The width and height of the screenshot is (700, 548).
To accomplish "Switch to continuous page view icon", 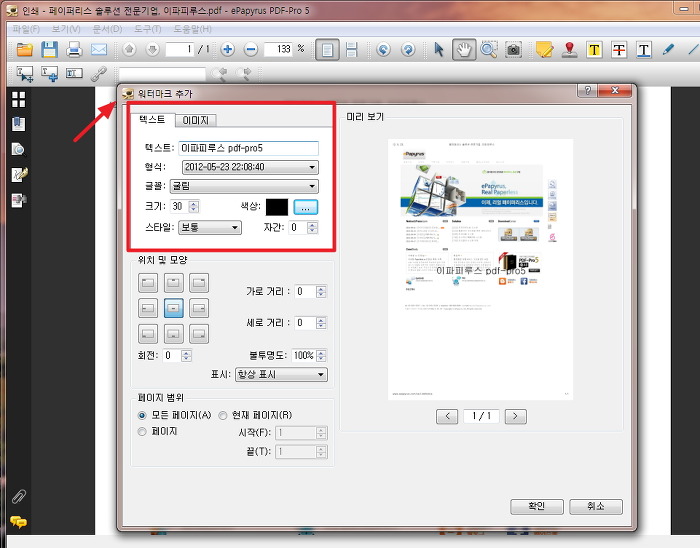I will point(352,50).
